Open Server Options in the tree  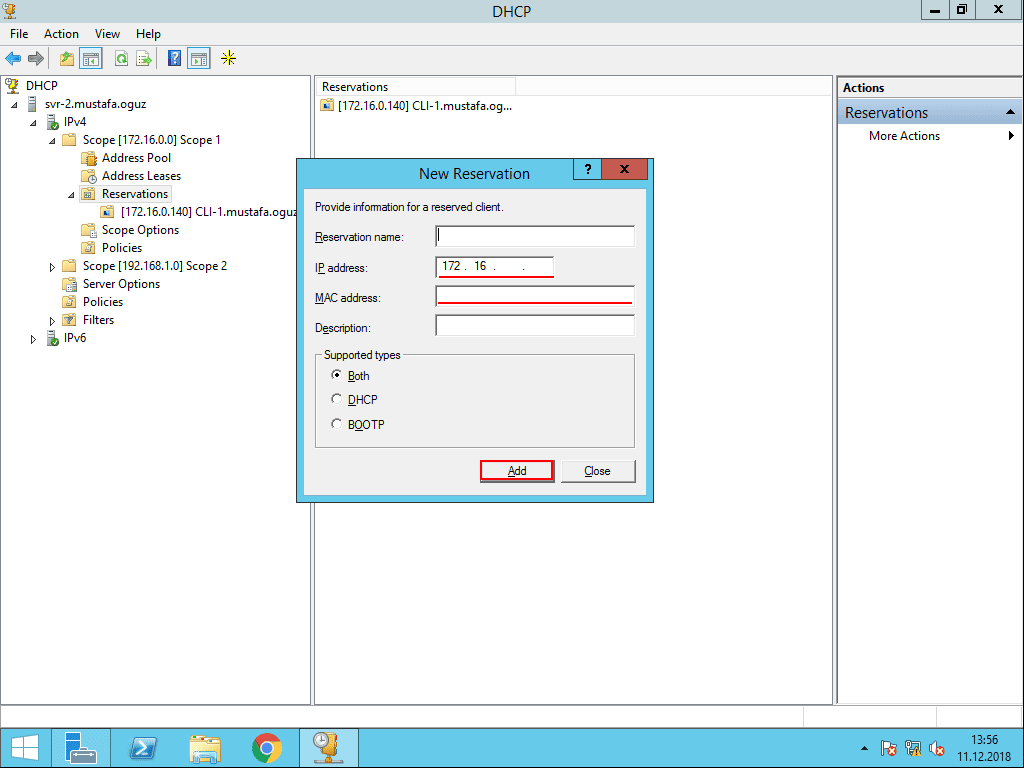121,283
